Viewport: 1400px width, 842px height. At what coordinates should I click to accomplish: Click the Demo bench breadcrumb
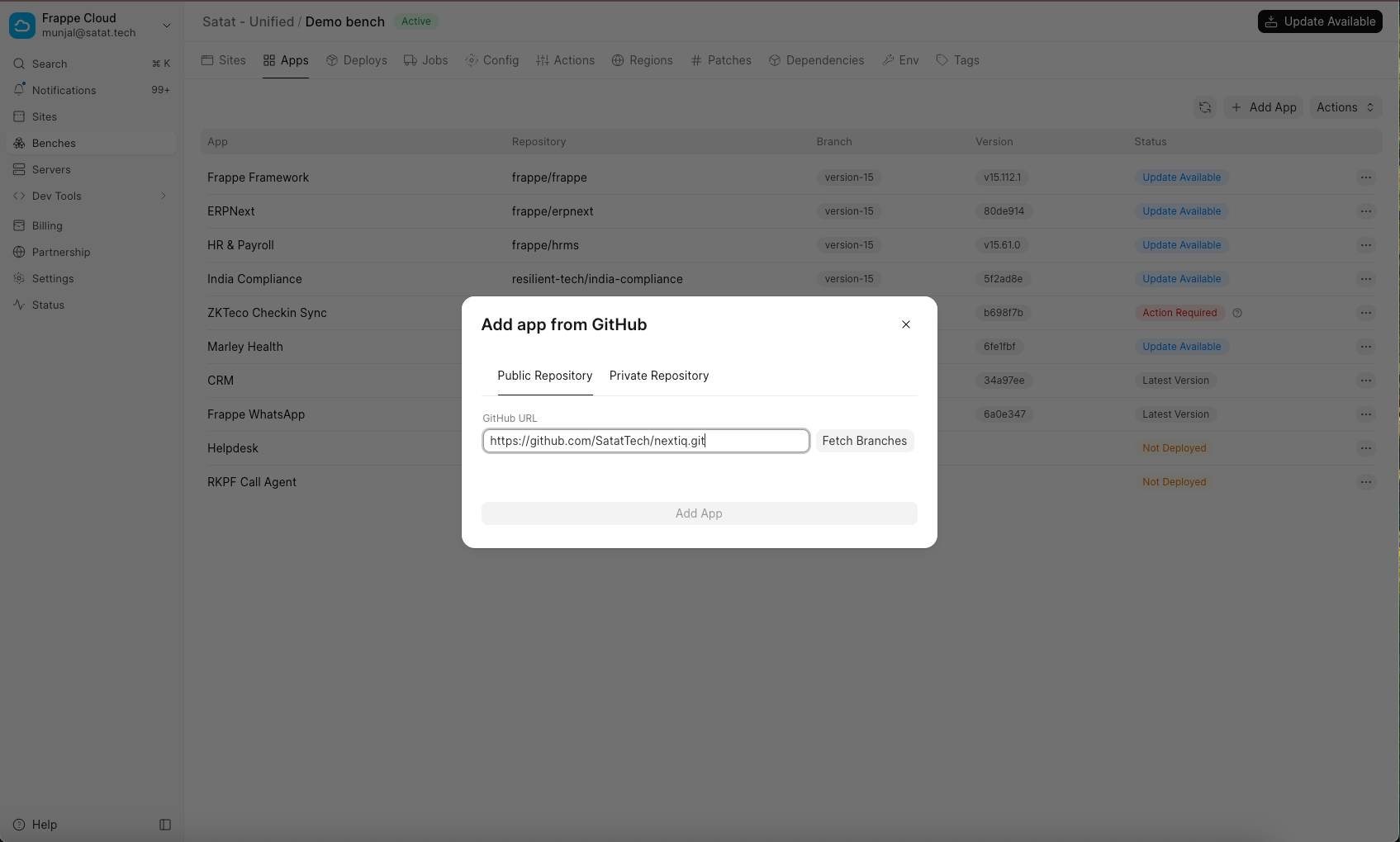345,21
